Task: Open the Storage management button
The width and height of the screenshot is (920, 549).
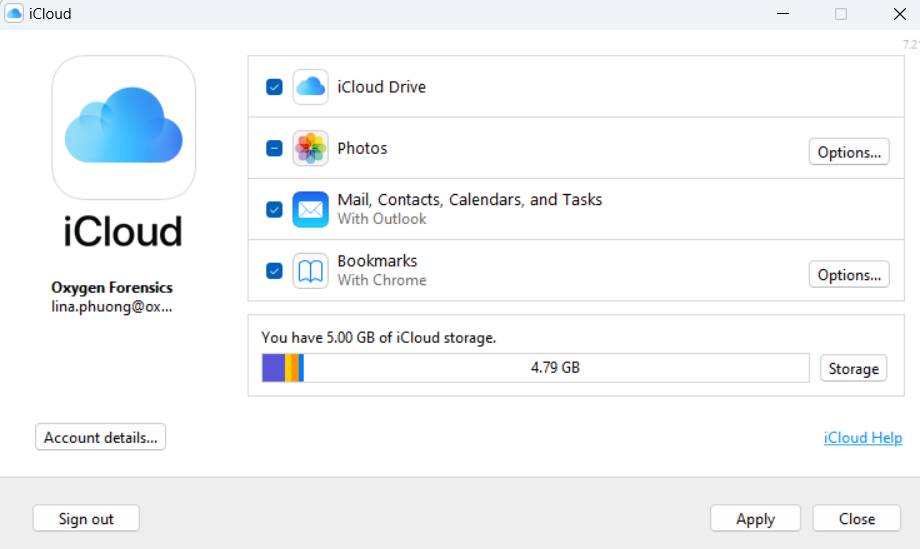Action: (x=853, y=368)
